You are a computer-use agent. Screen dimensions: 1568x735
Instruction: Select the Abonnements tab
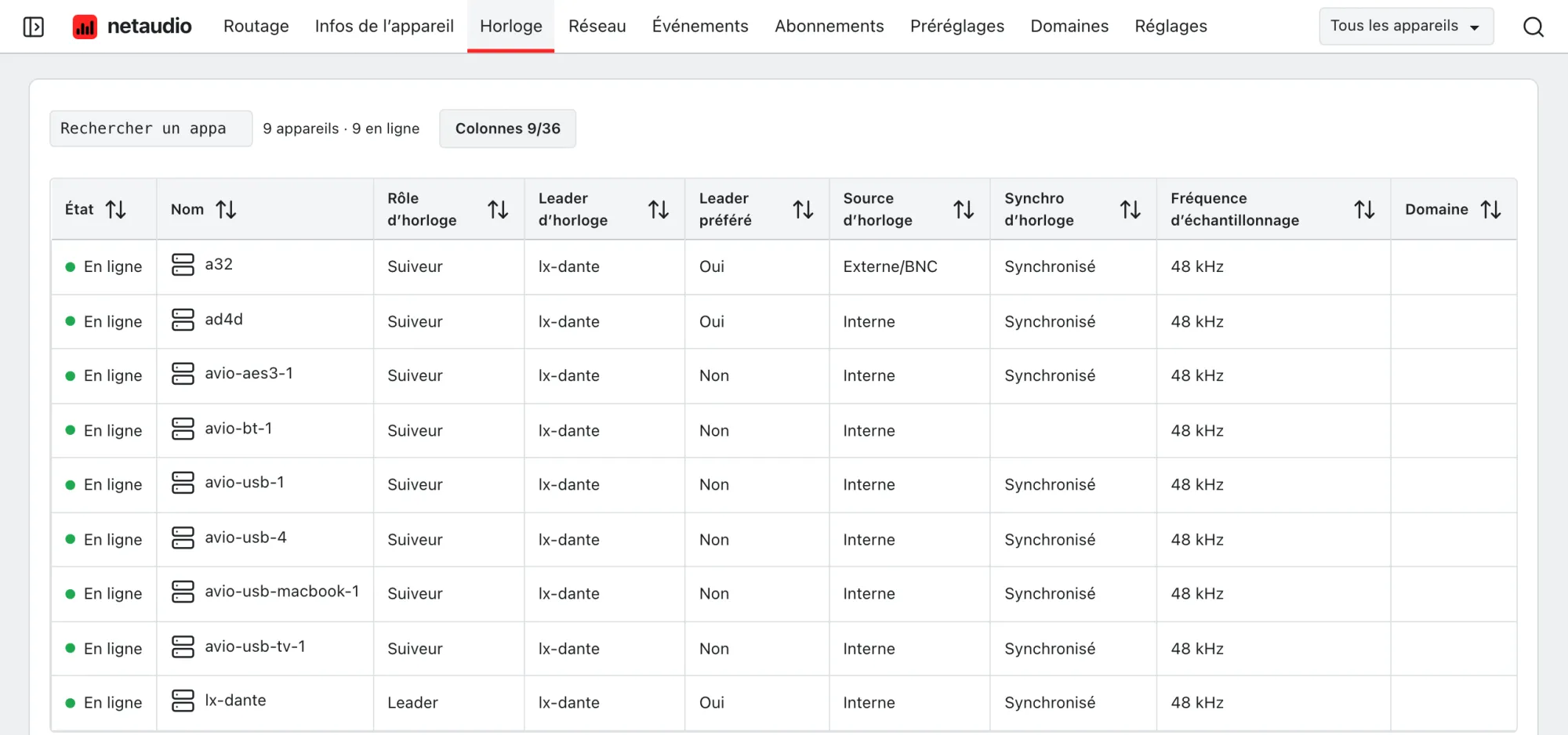(829, 26)
